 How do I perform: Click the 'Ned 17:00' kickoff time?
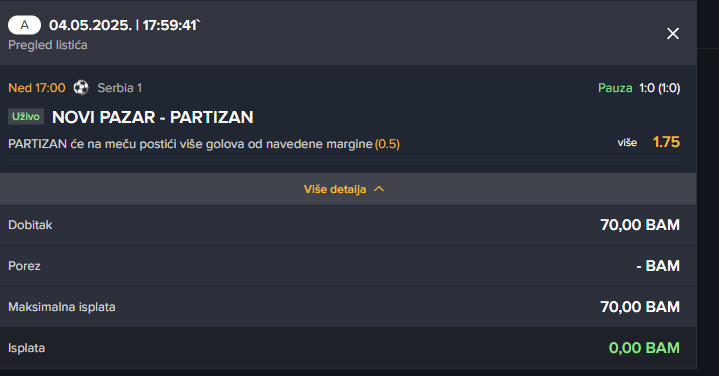[x=37, y=88]
